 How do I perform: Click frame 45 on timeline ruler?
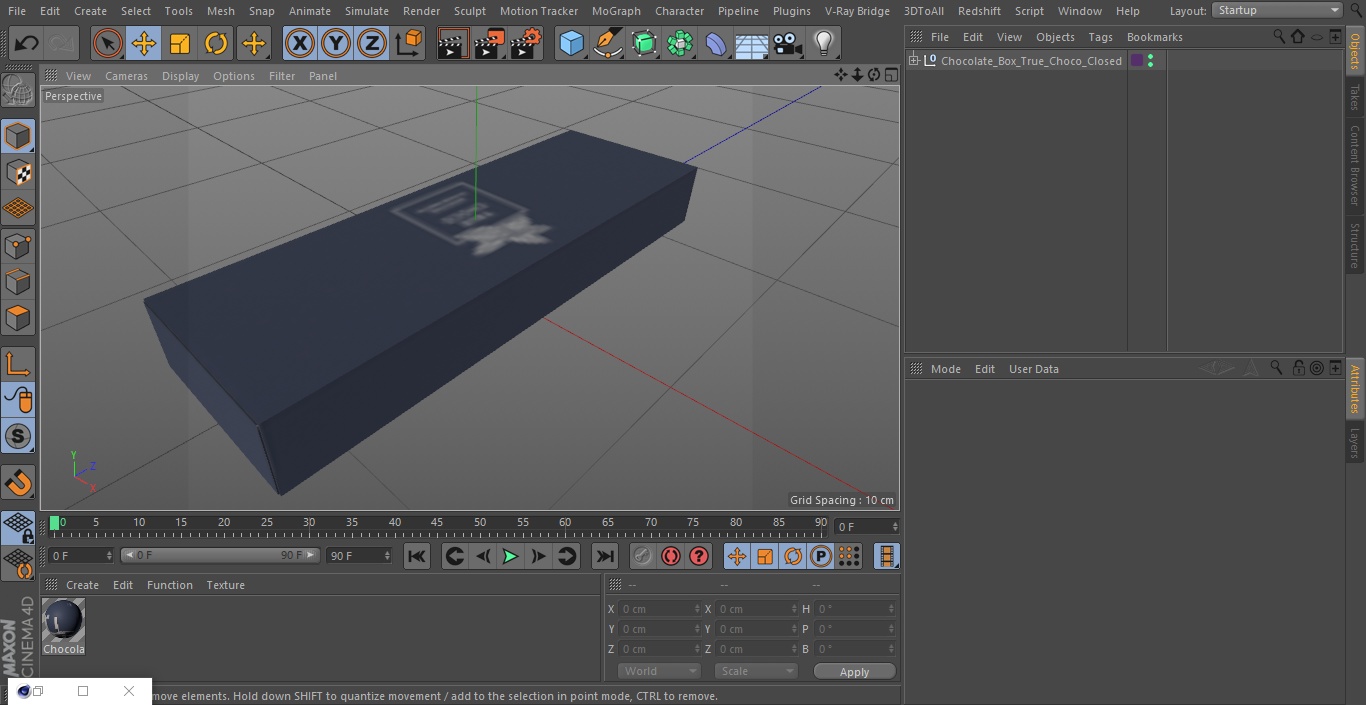tap(437, 522)
